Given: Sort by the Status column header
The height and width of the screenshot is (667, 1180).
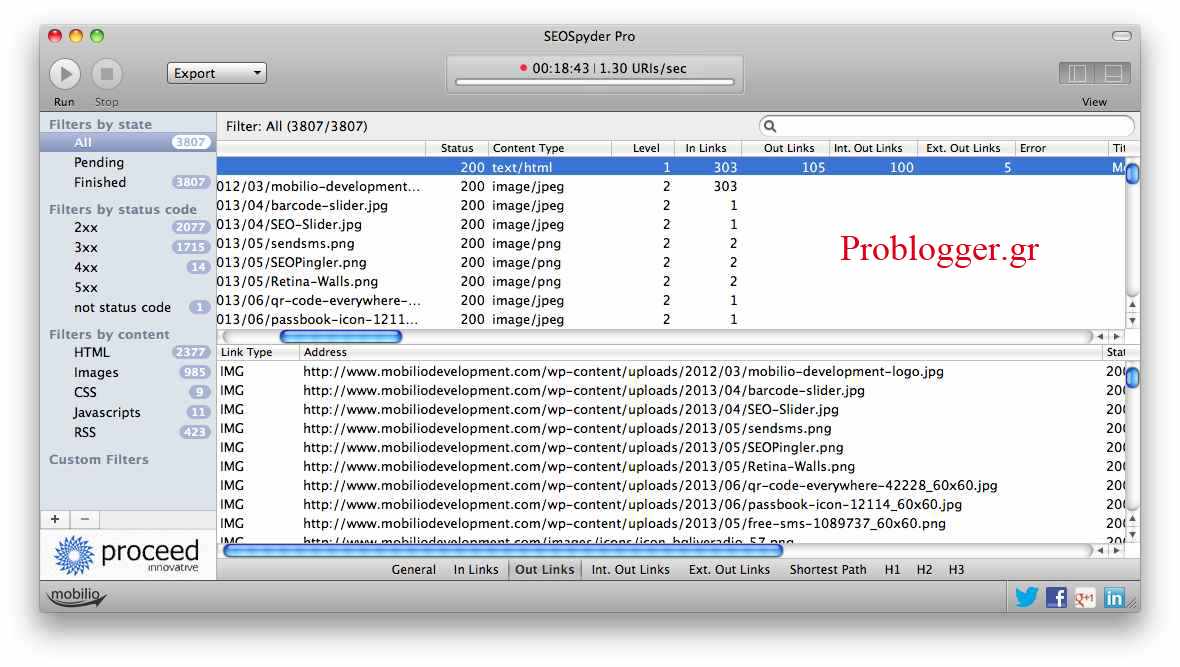Looking at the screenshot, I should coord(457,148).
